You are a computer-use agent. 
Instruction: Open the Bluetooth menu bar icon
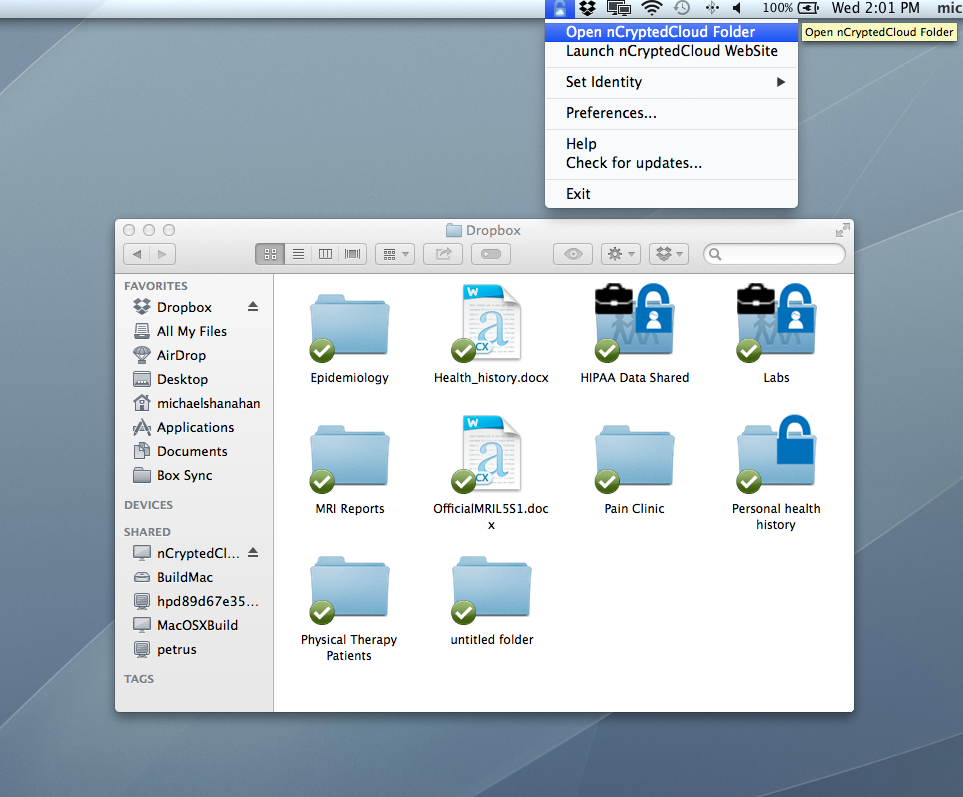(x=712, y=8)
